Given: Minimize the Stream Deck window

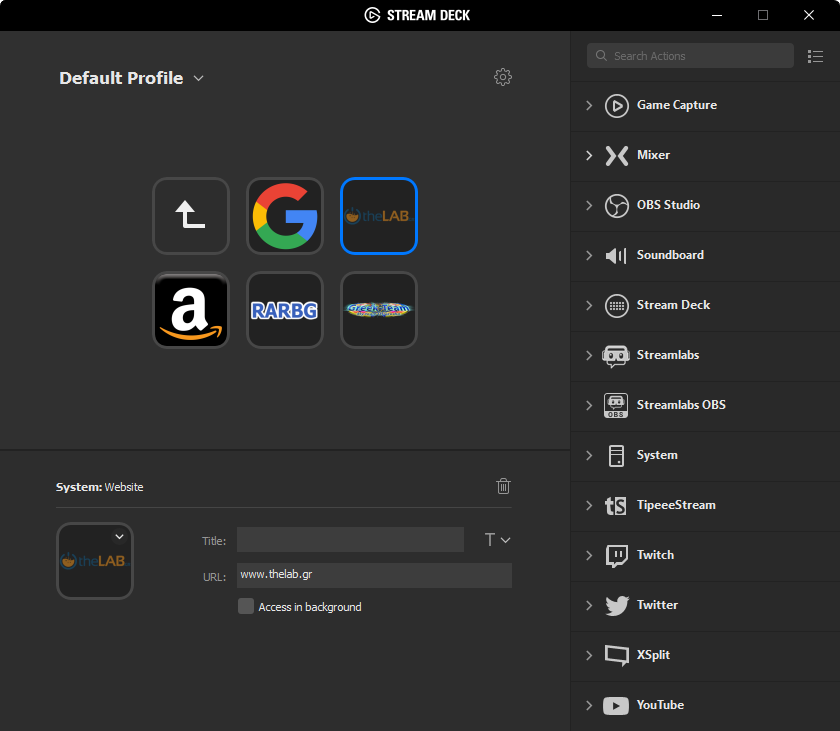Looking at the screenshot, I should pyautogui.click(x=717, y=15).
